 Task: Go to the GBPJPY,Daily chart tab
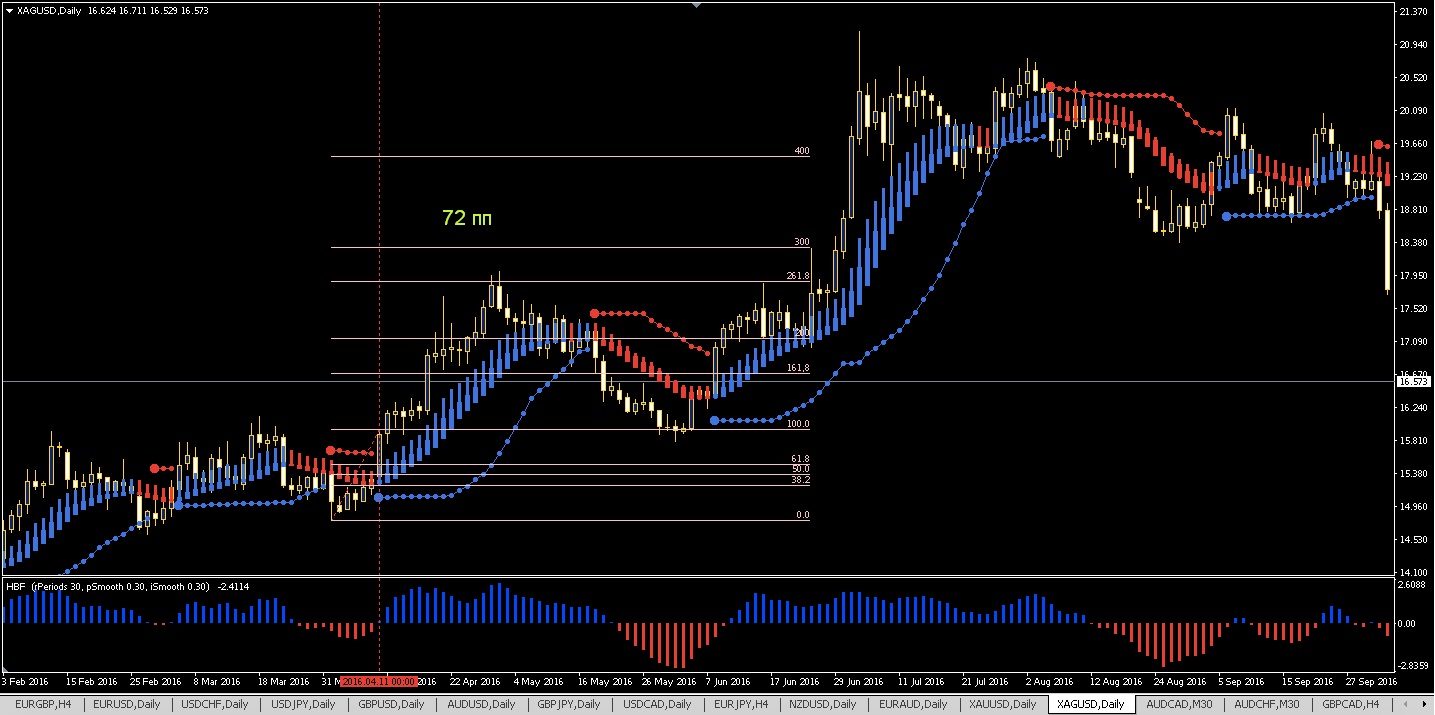click(567, 705)
